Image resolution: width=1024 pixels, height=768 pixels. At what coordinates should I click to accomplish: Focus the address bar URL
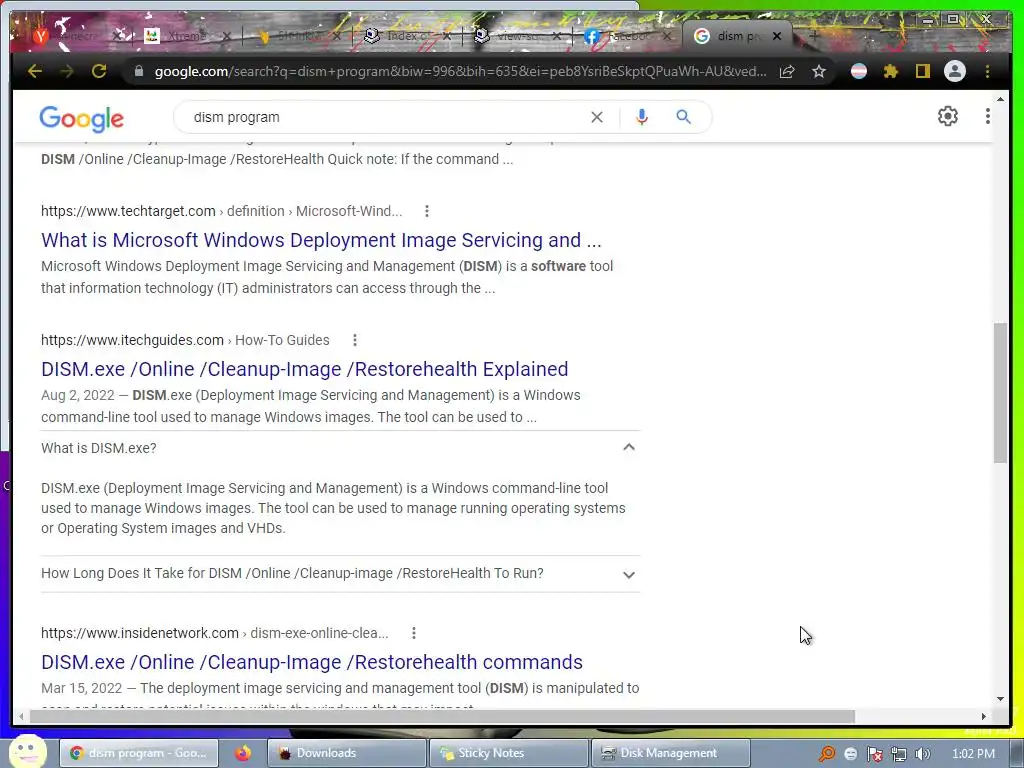click(x=460, y=71)
